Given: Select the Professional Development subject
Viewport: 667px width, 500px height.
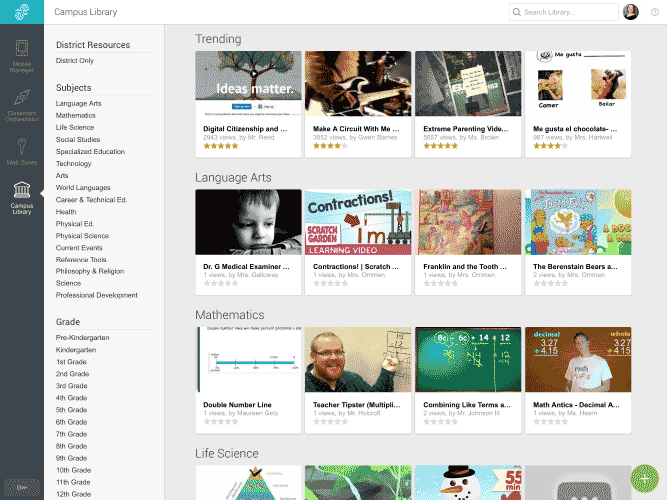Looking at the screenshot, I should tap(97, 295).
